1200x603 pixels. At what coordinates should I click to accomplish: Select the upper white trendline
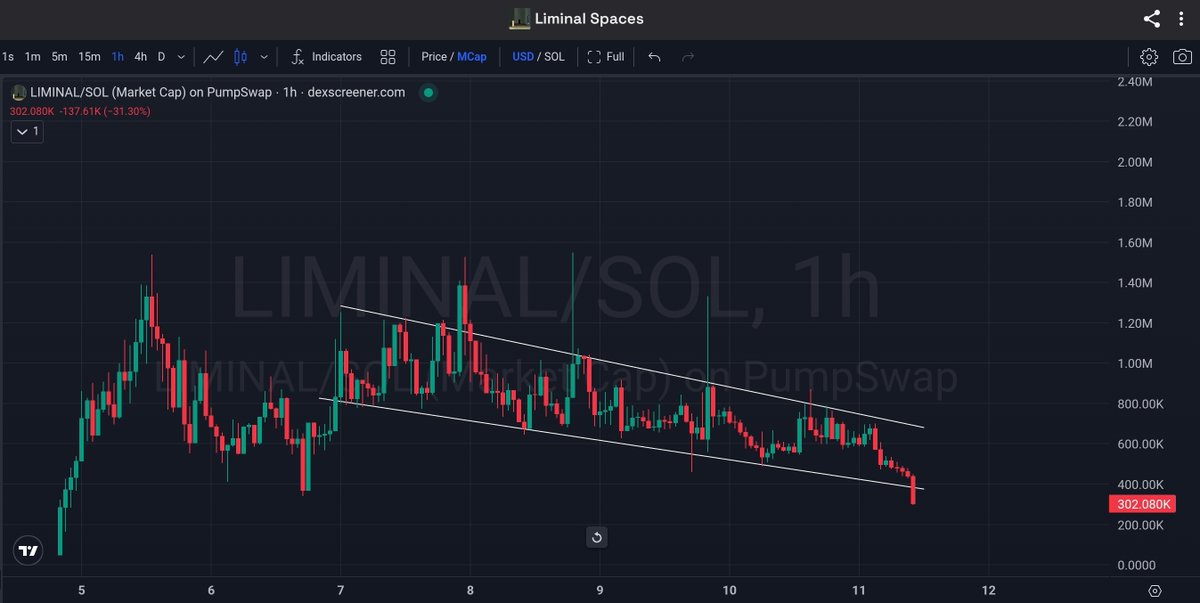(x=632, y=366)
